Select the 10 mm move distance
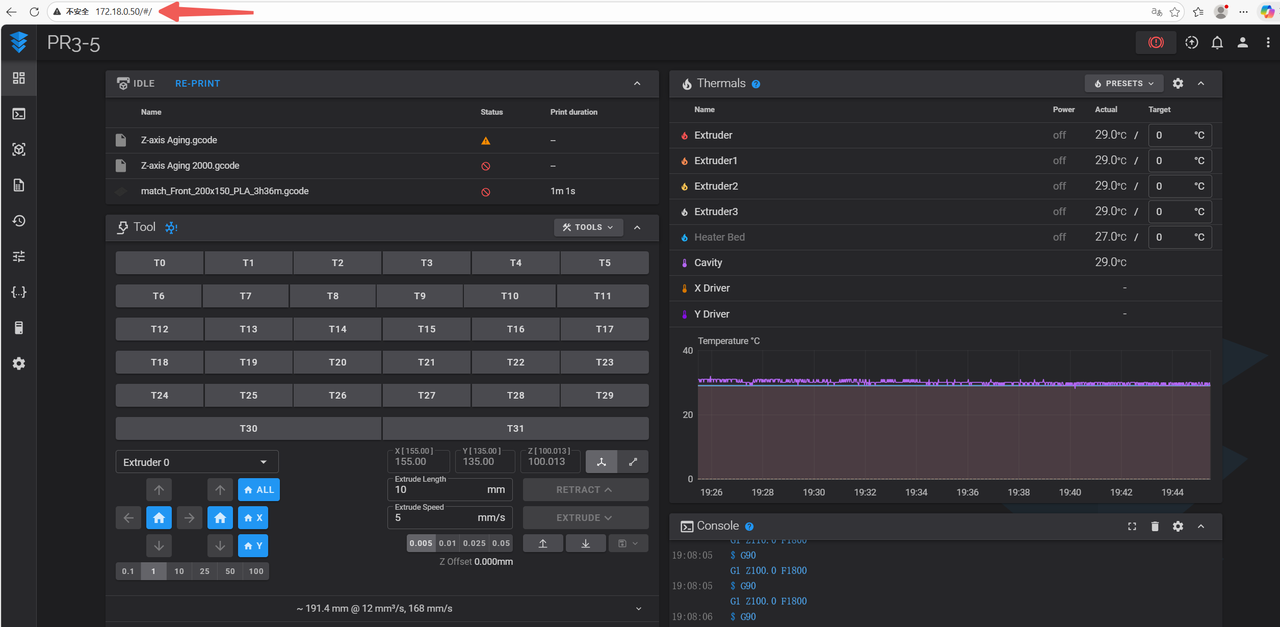The image size is (1280, 627). coord(179,571)
